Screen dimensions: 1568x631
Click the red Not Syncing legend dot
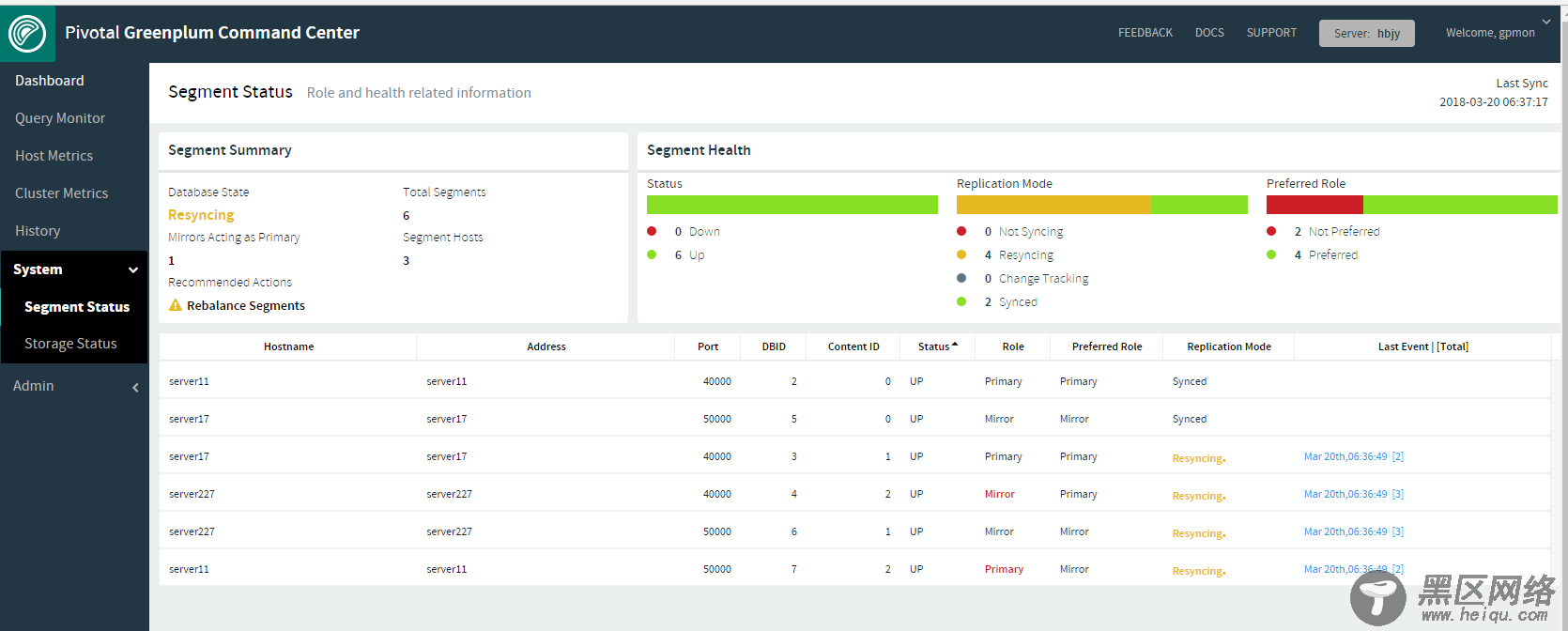click(x=961, y=231)
